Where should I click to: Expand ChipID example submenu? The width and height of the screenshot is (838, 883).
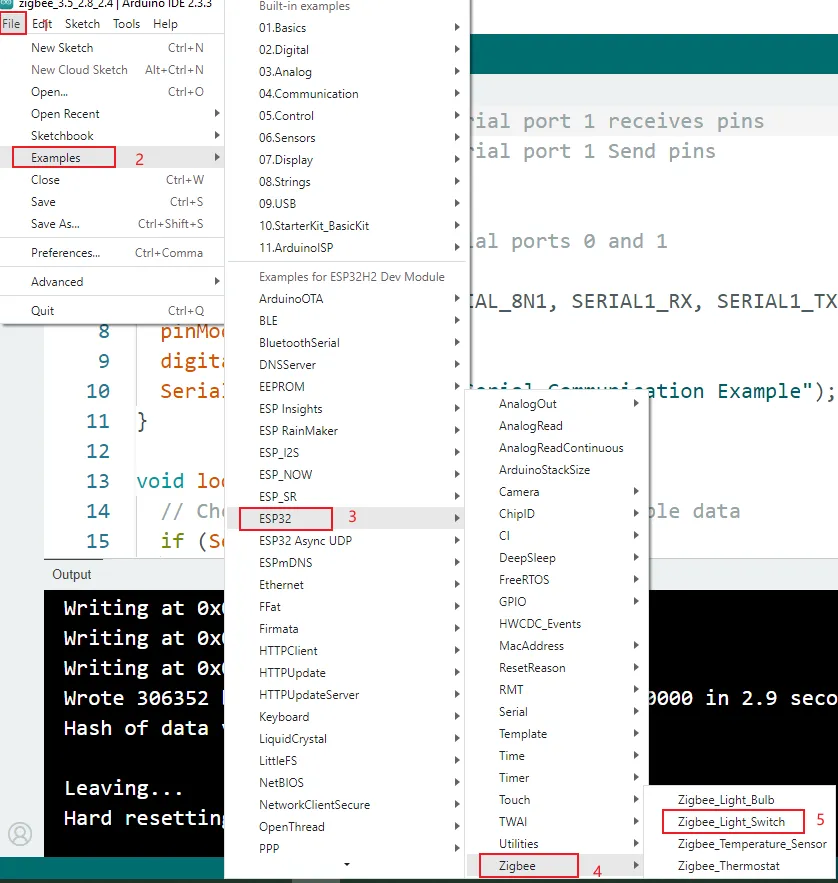tap(556, 513)
